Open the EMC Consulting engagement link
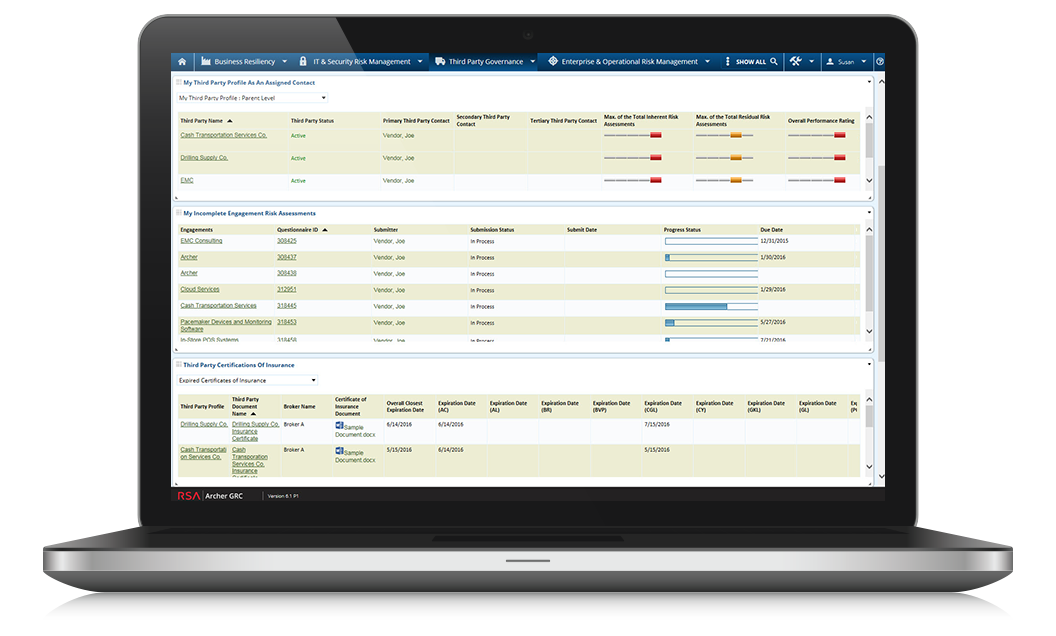 pos(201,241)
